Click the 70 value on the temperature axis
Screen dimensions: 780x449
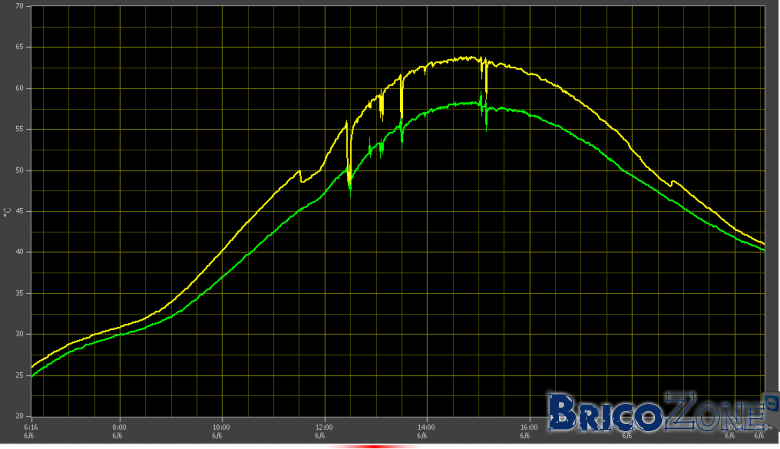19,6
